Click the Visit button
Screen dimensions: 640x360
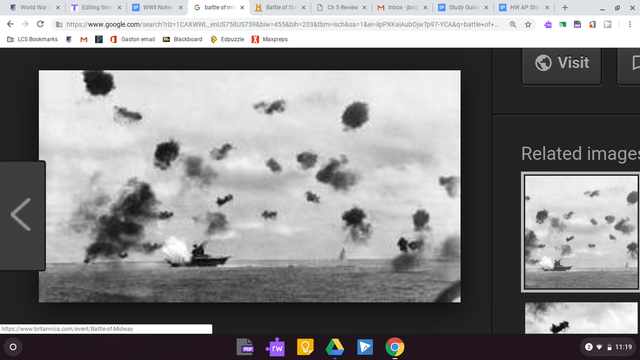click(x=562, y=64)
